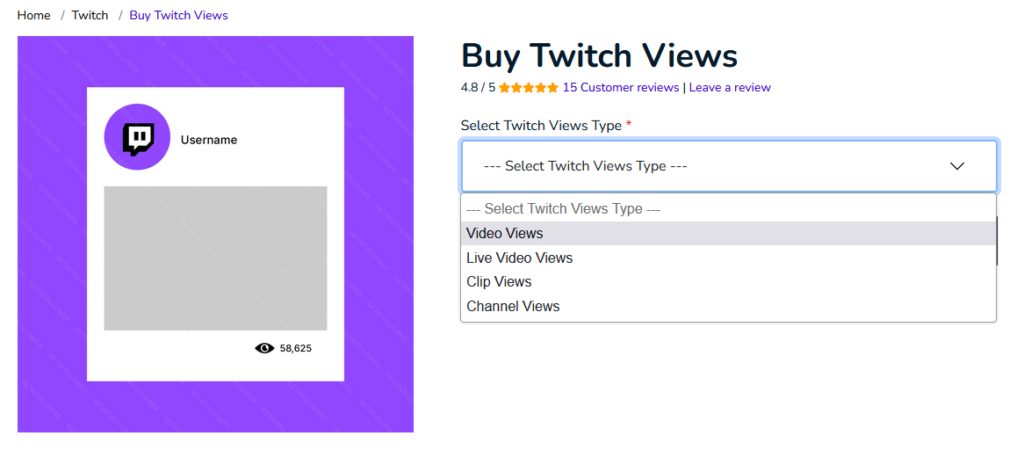
Task: Open the Select Twitch Views Type combo box
Action: (729, 166)
